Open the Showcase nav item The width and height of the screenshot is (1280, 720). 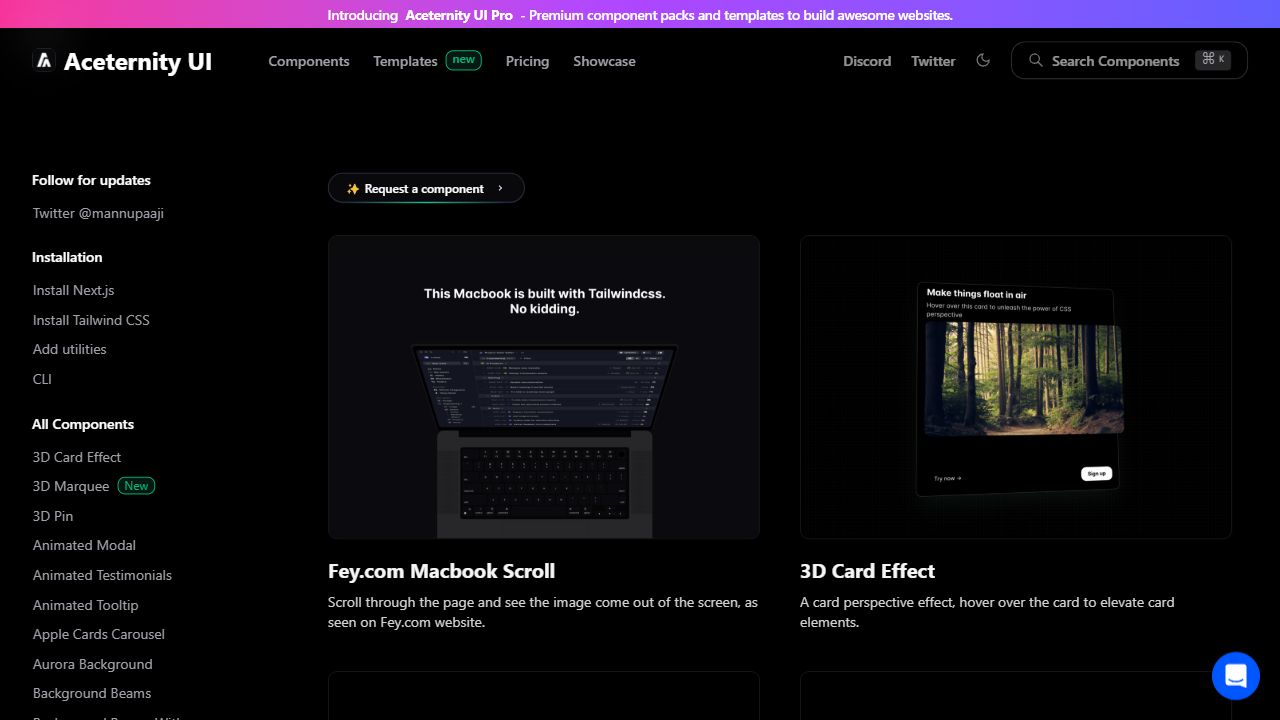[x=604, y=61]
